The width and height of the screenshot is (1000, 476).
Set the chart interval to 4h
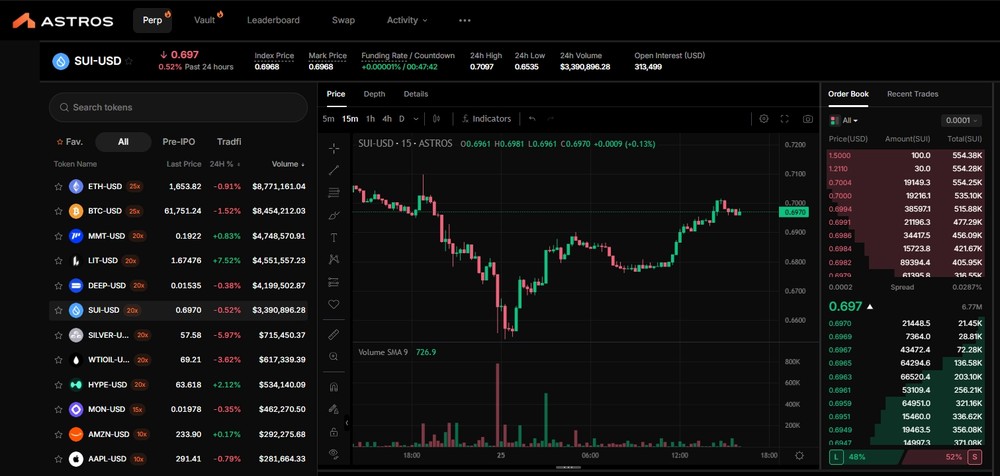(x=387, y=119)
